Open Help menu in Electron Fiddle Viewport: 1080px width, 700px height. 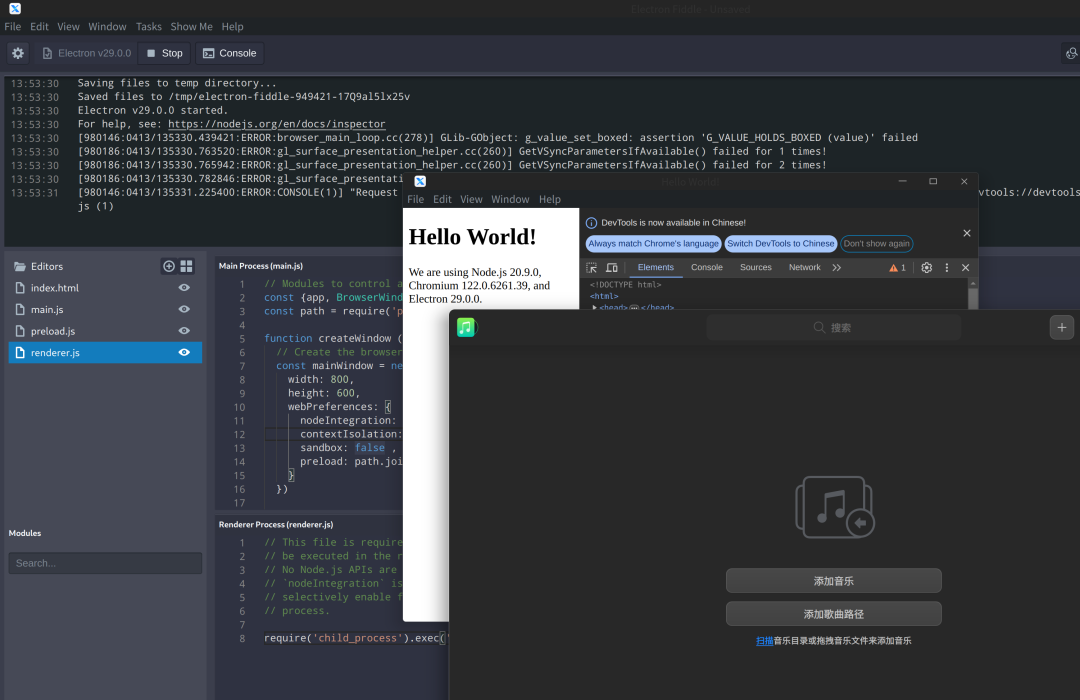(232, 26)
